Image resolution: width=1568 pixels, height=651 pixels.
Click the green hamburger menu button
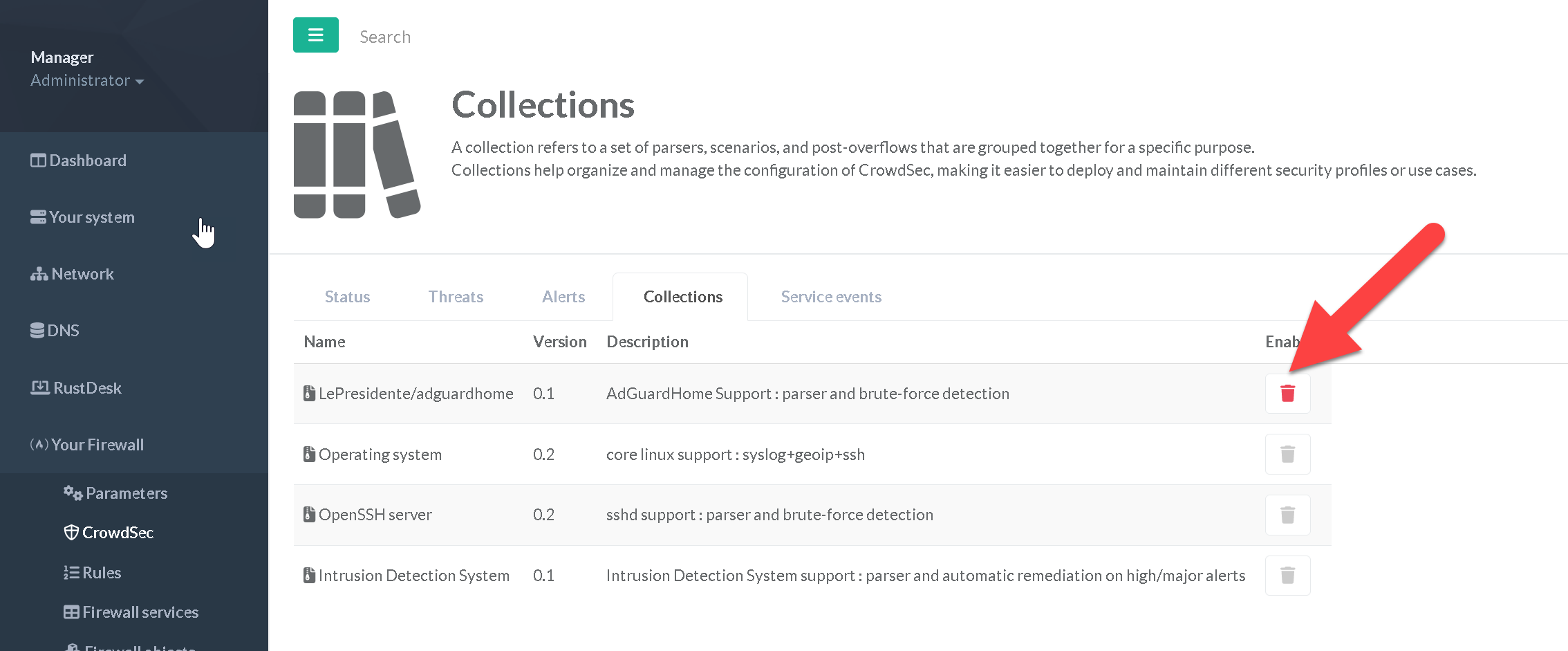coord(315,35)
